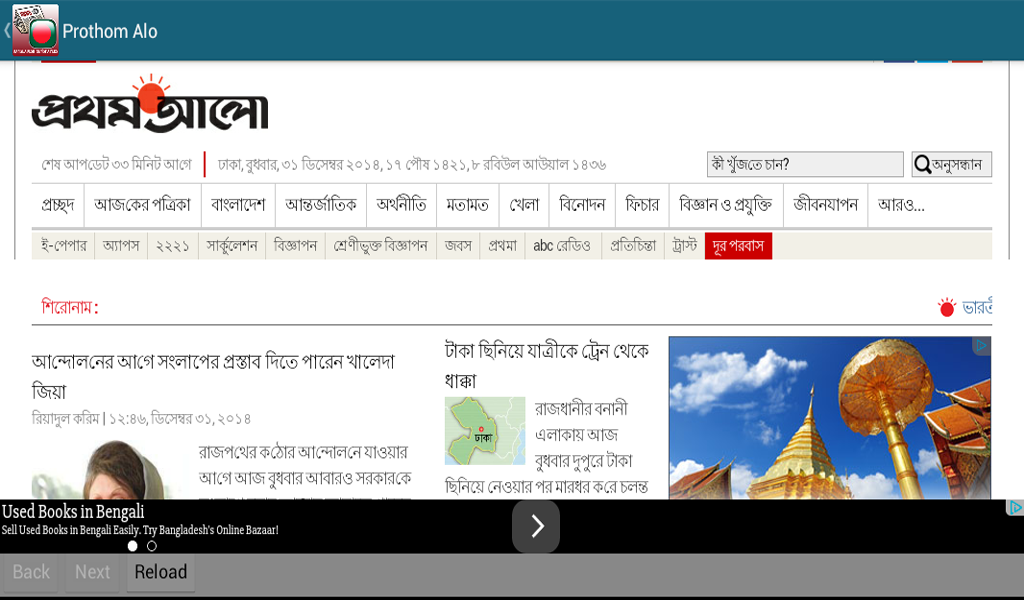The height and width of the screenshot is (600, 1024).
Task: Open the সার্কুলেশন link
Action: pos(232,245)
